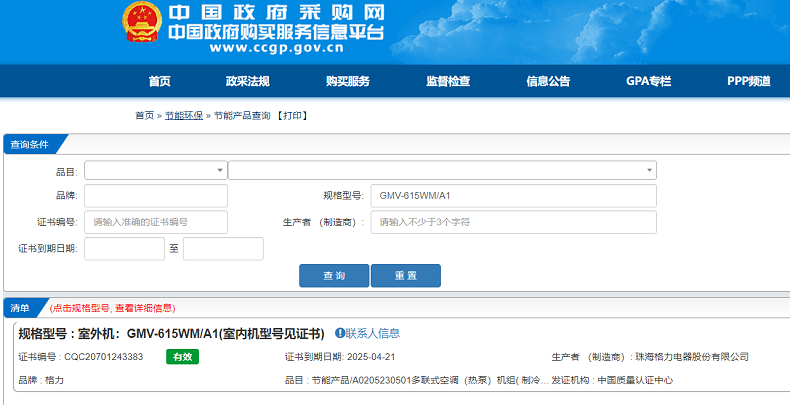
Task: Click the www.ccgp.gov.cn header text
Action: [277, 48]
